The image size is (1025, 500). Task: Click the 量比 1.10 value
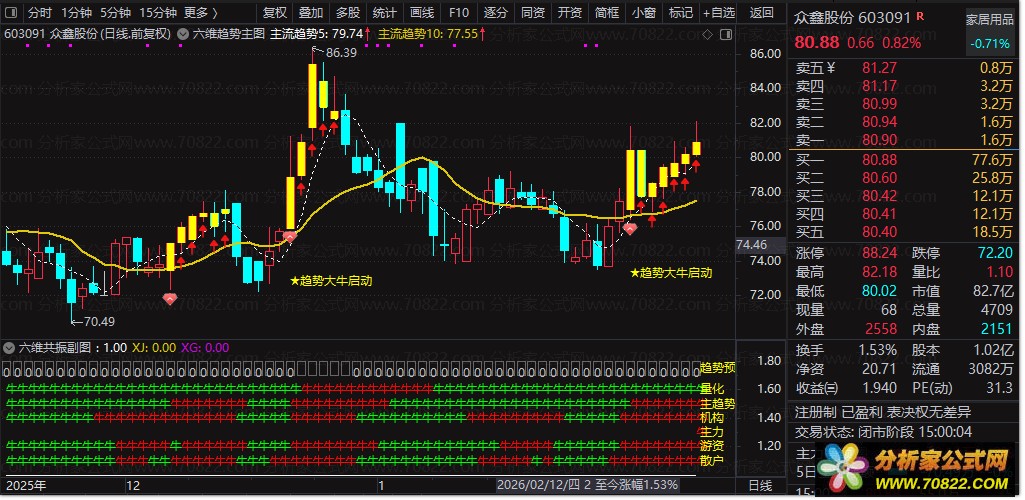point(998,271)
